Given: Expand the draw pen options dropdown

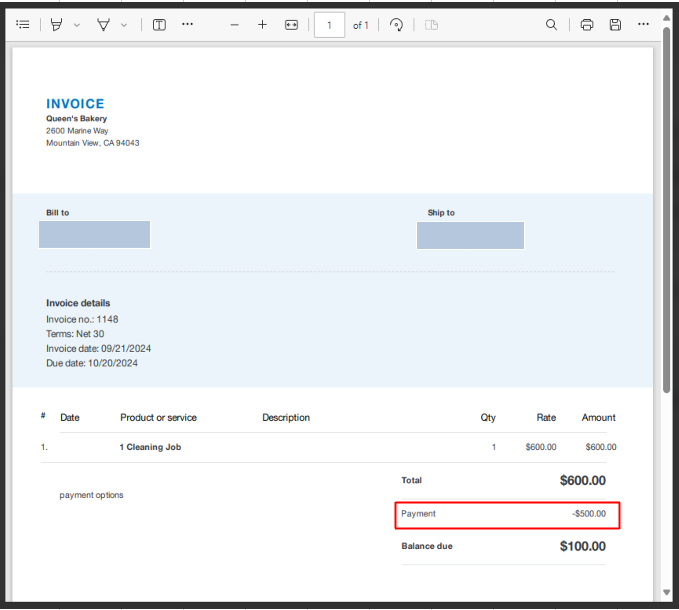Looking at the screenshot, I should click(124, 25).
